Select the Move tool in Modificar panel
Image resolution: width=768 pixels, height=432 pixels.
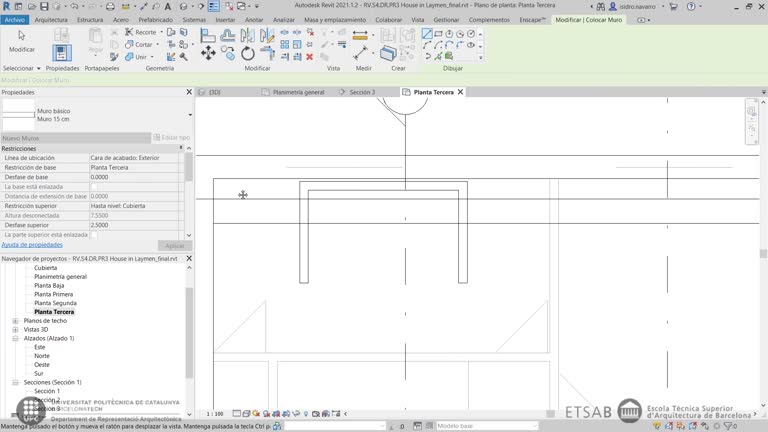pos(208,53)
